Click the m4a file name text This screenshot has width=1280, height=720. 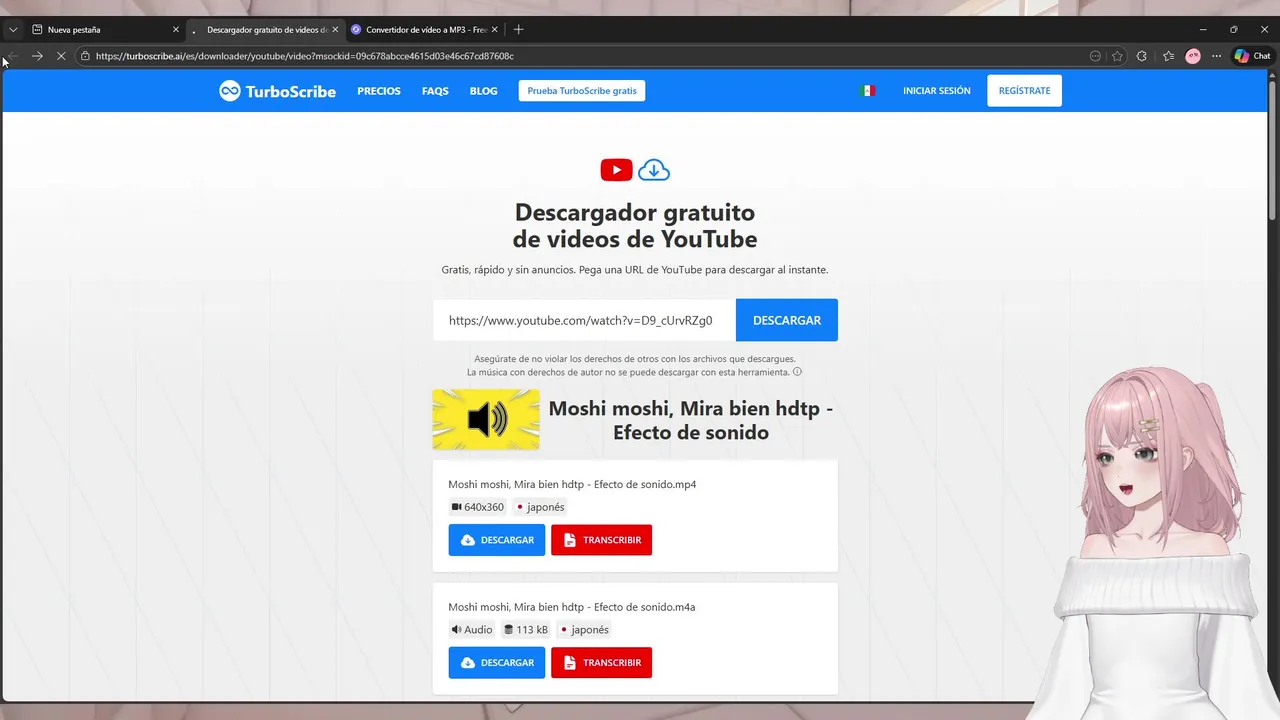pyautogui.click(x=572, y=607)
